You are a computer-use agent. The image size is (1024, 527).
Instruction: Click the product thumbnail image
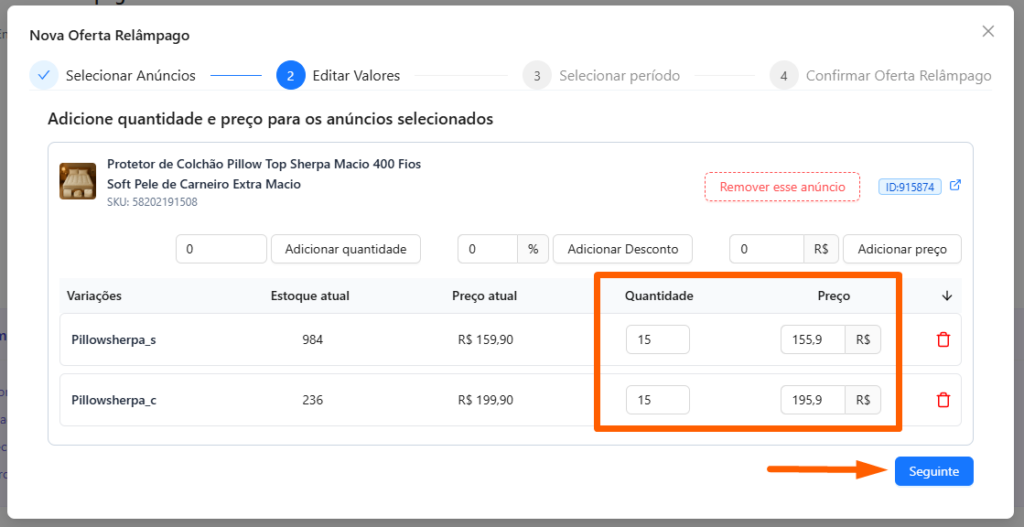pos(78,181)
